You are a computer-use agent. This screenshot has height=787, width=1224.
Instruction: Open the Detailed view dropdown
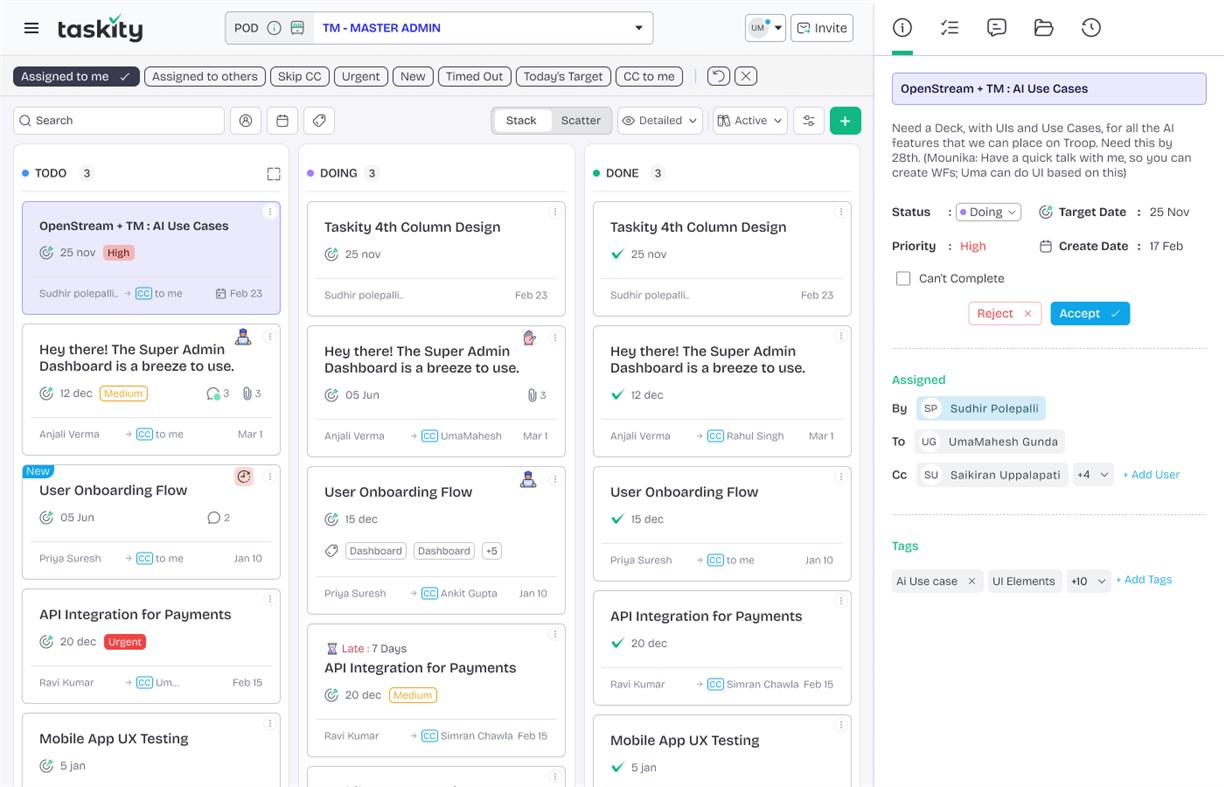pyautogui.click(x=660, y=120)
